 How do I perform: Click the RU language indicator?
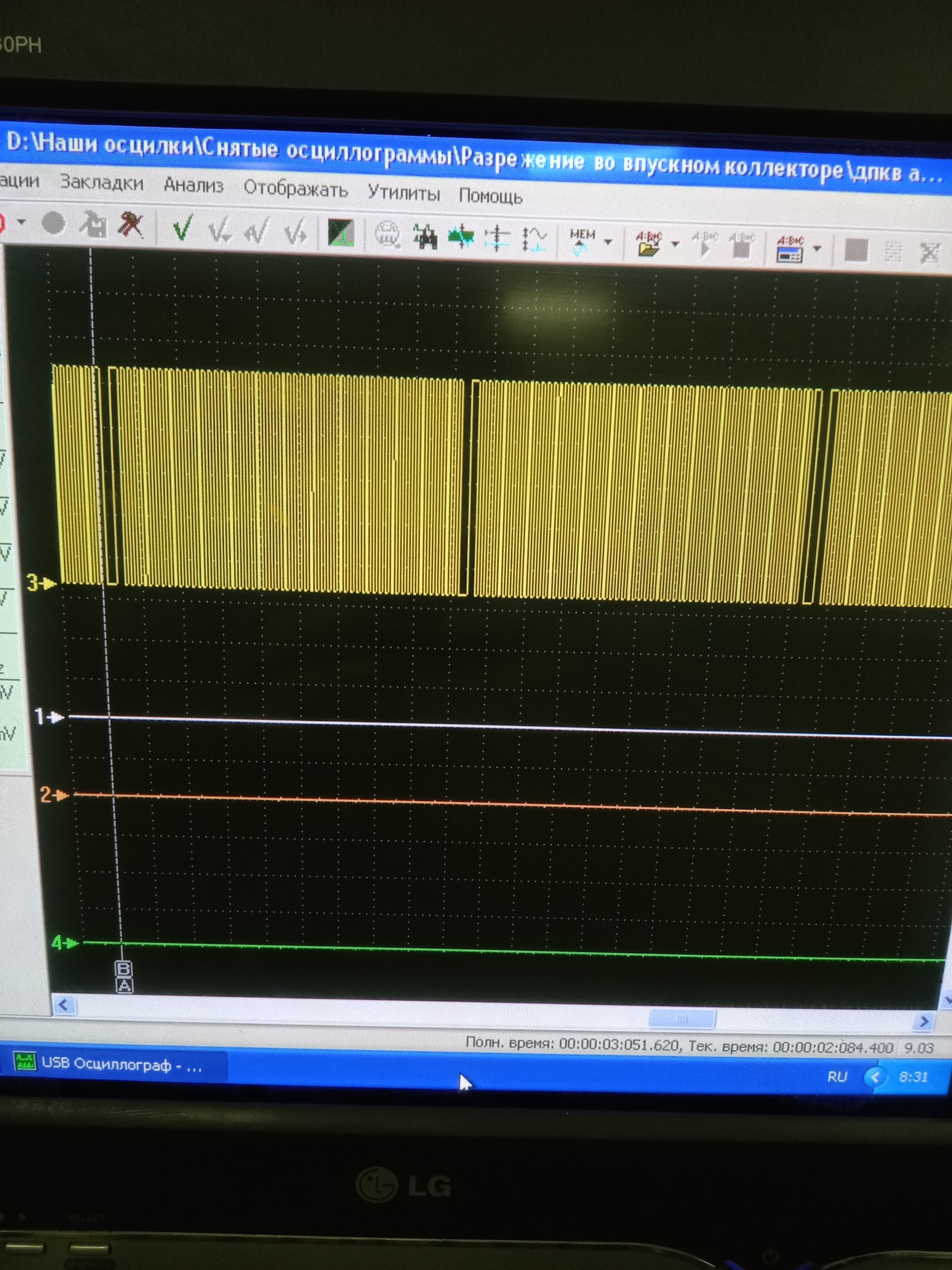point(836,1077)
